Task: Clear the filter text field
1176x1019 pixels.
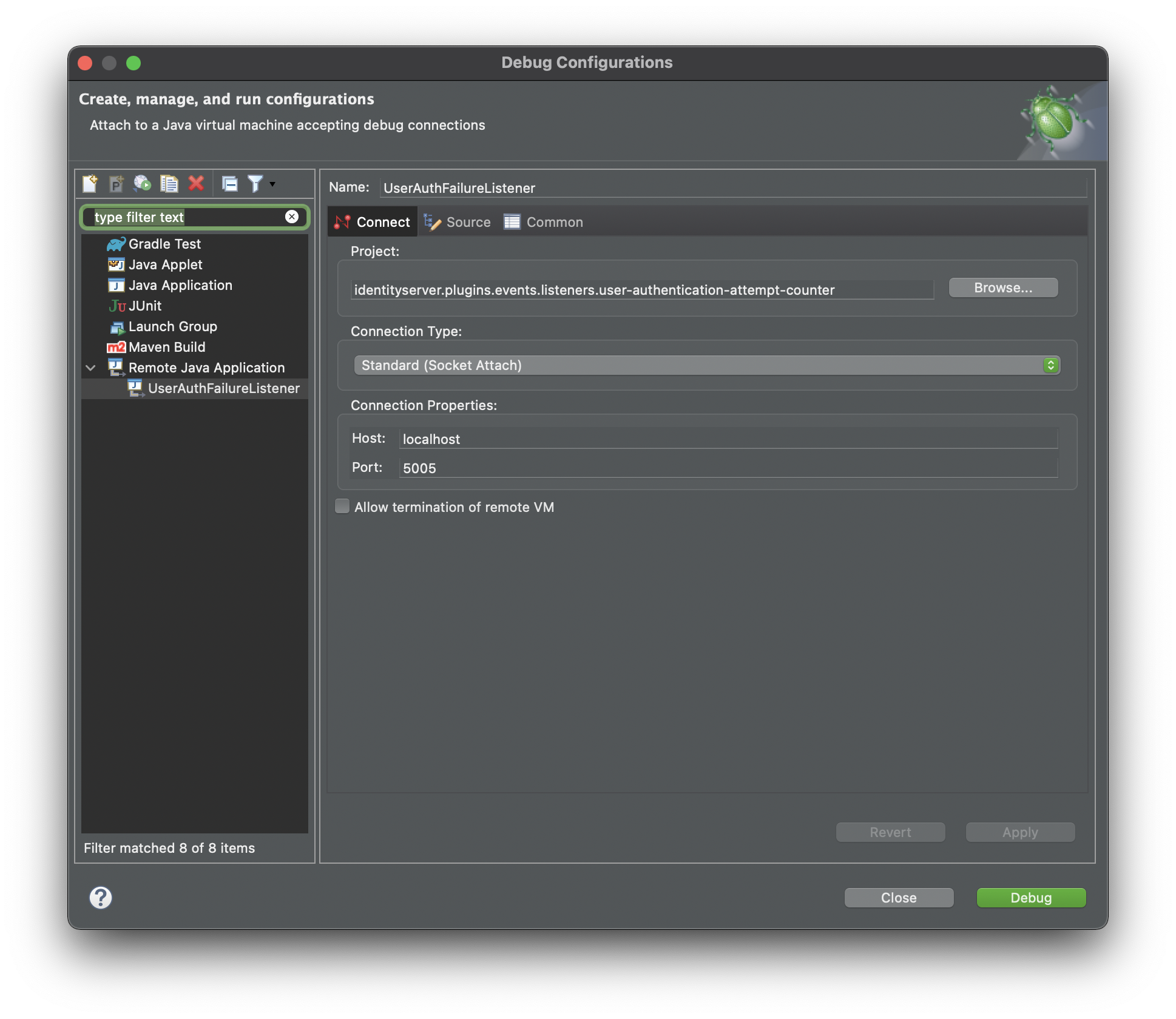Action: click(292, 217)
